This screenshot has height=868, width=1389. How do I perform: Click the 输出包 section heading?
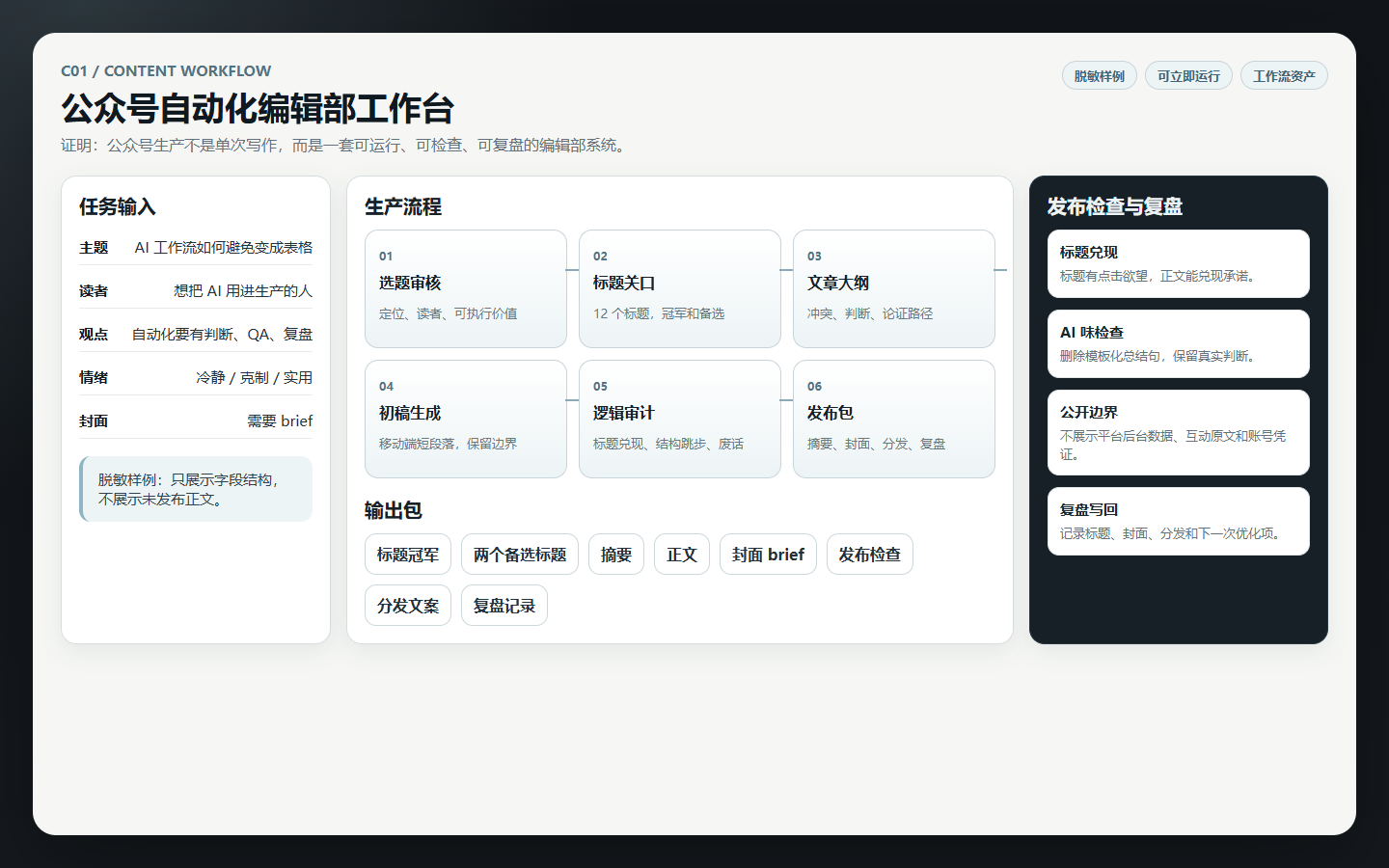pos(394,510)
